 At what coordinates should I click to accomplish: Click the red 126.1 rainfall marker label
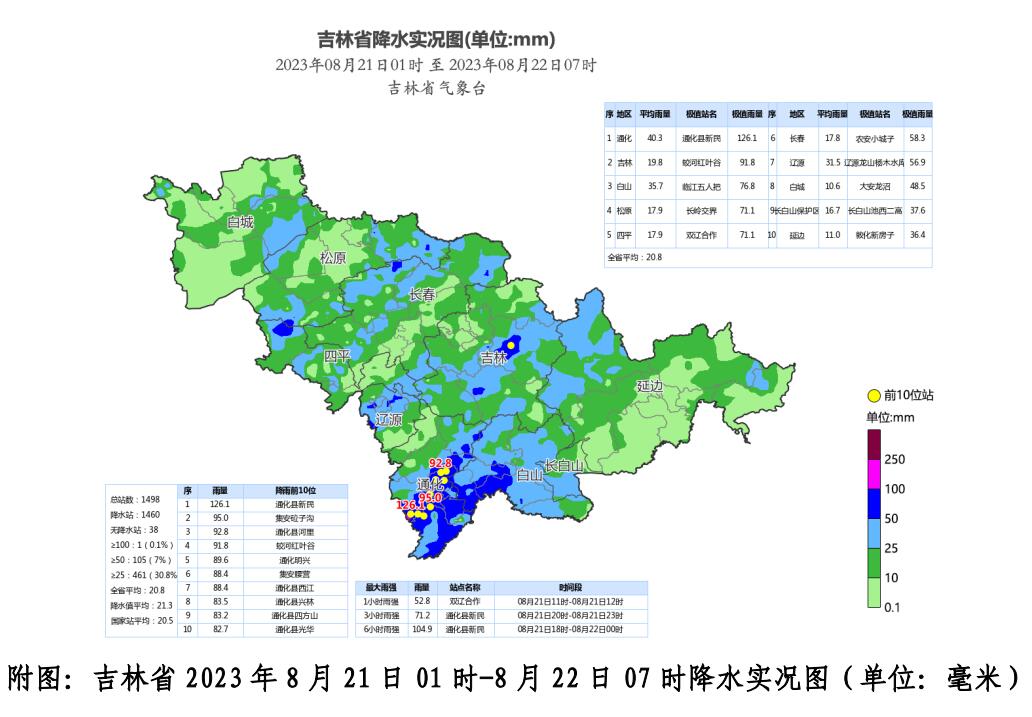[x=411, y=506]
